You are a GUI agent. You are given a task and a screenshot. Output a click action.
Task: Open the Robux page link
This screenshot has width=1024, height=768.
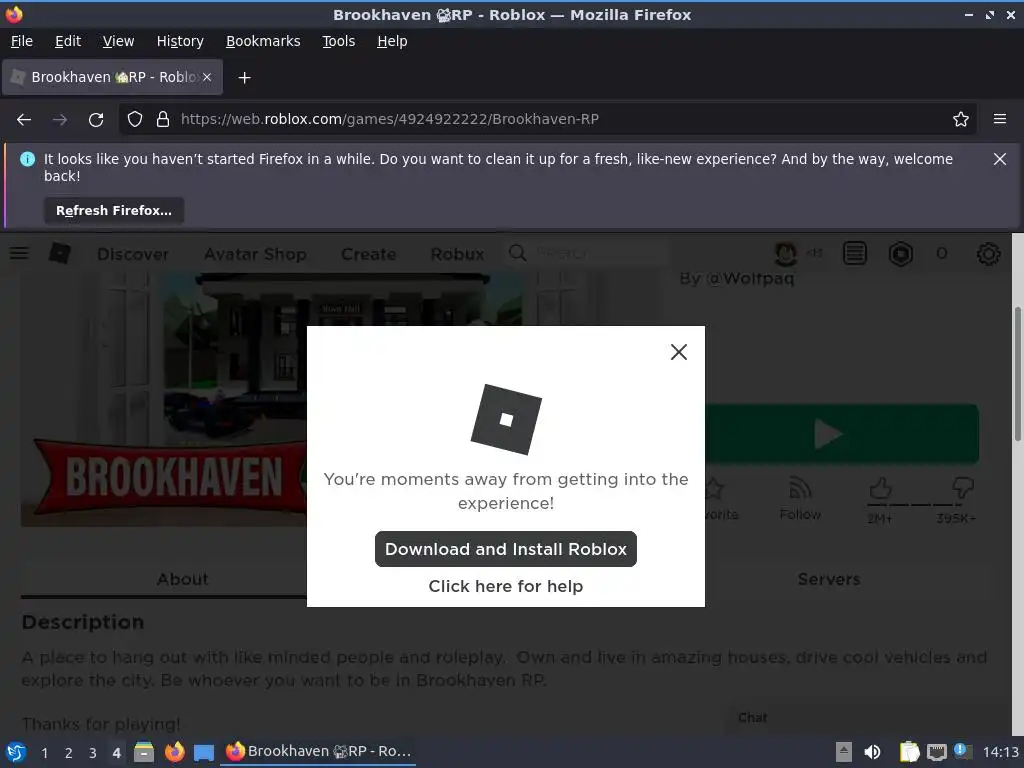click(x=457, y=254)
